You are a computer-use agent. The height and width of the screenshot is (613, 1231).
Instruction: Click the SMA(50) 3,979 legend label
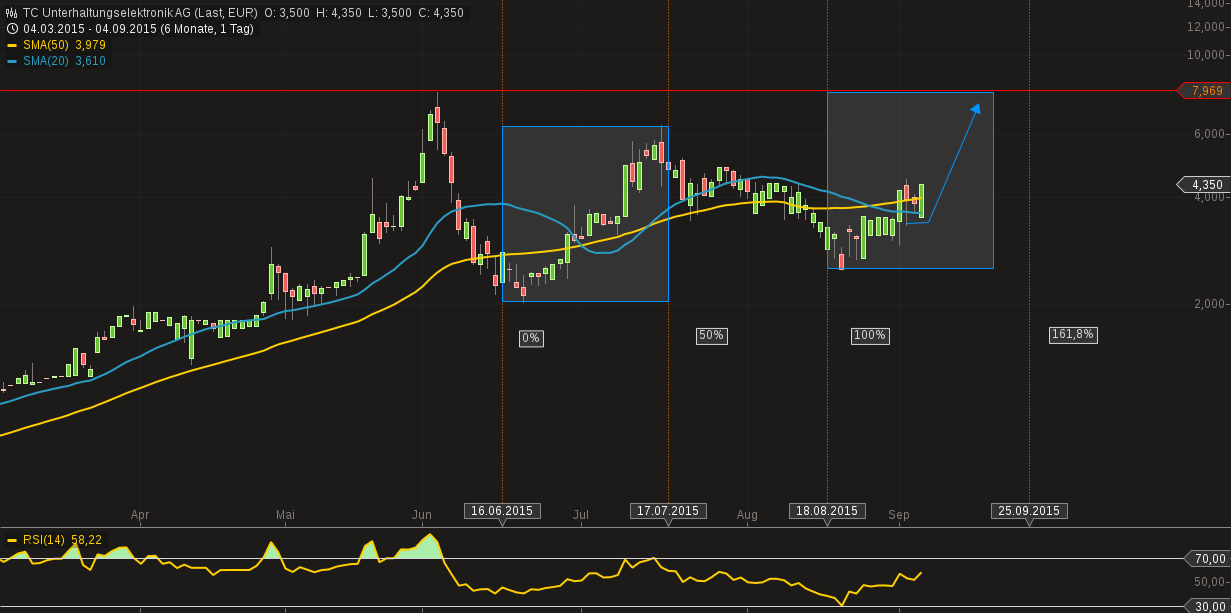point(64,45)
